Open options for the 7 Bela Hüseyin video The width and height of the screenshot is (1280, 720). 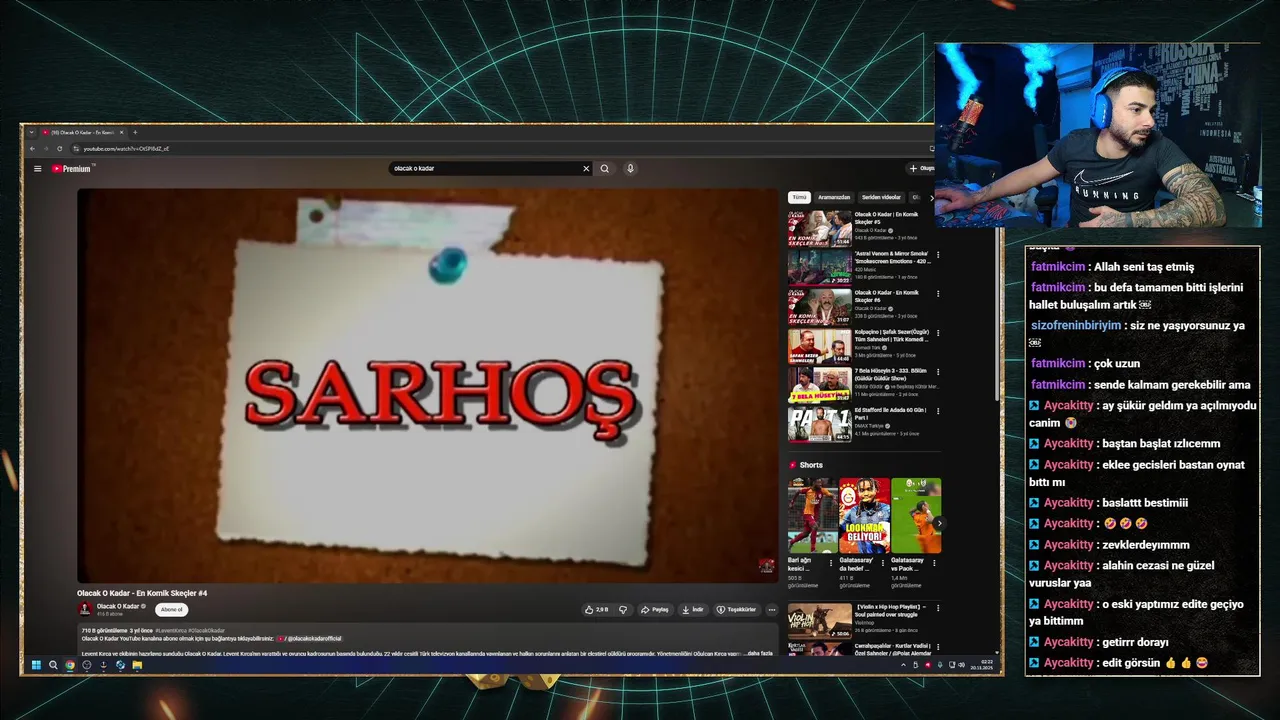(x=938, y=371)
